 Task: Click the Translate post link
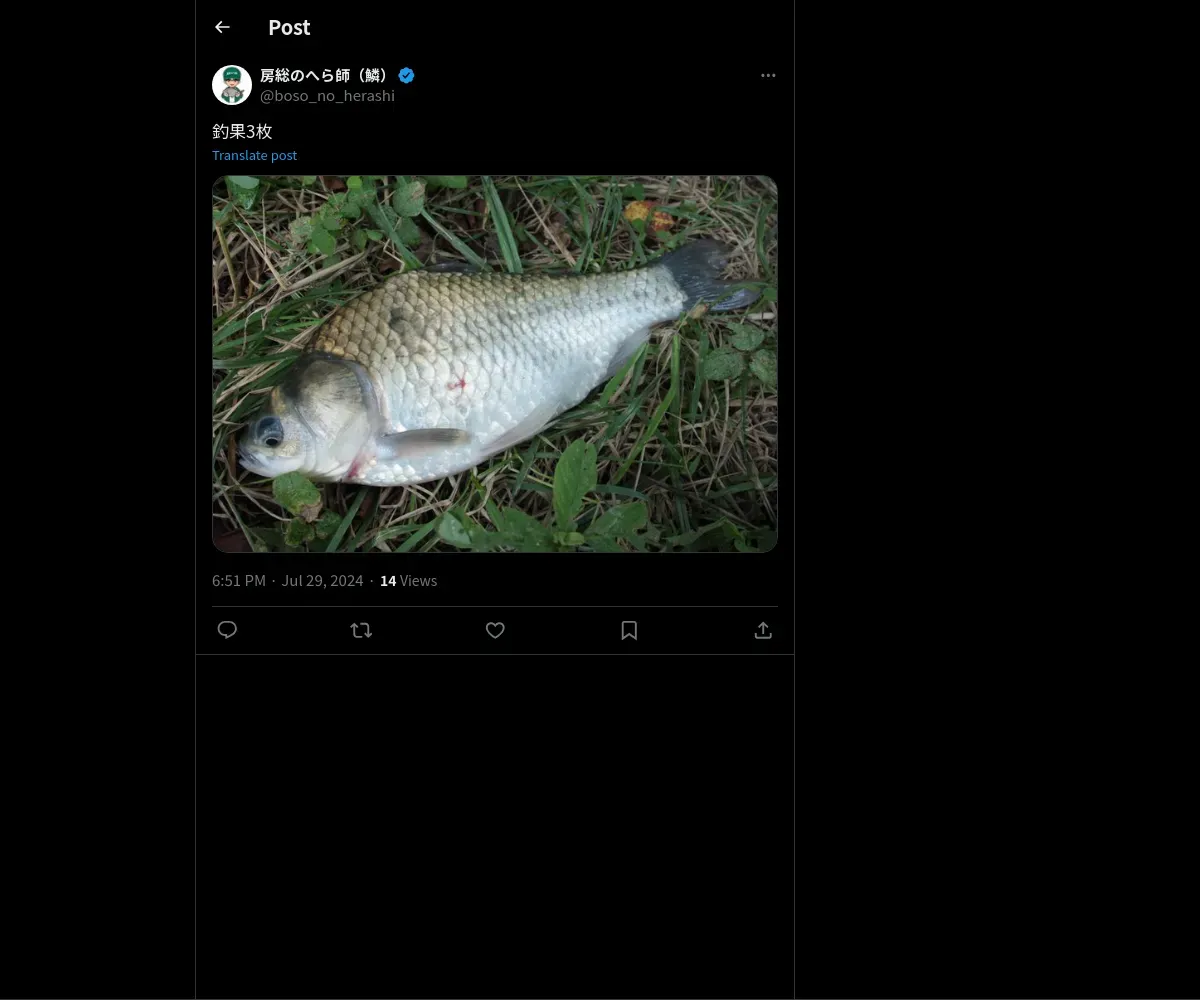pyautogui.click(x=254, y=155)
